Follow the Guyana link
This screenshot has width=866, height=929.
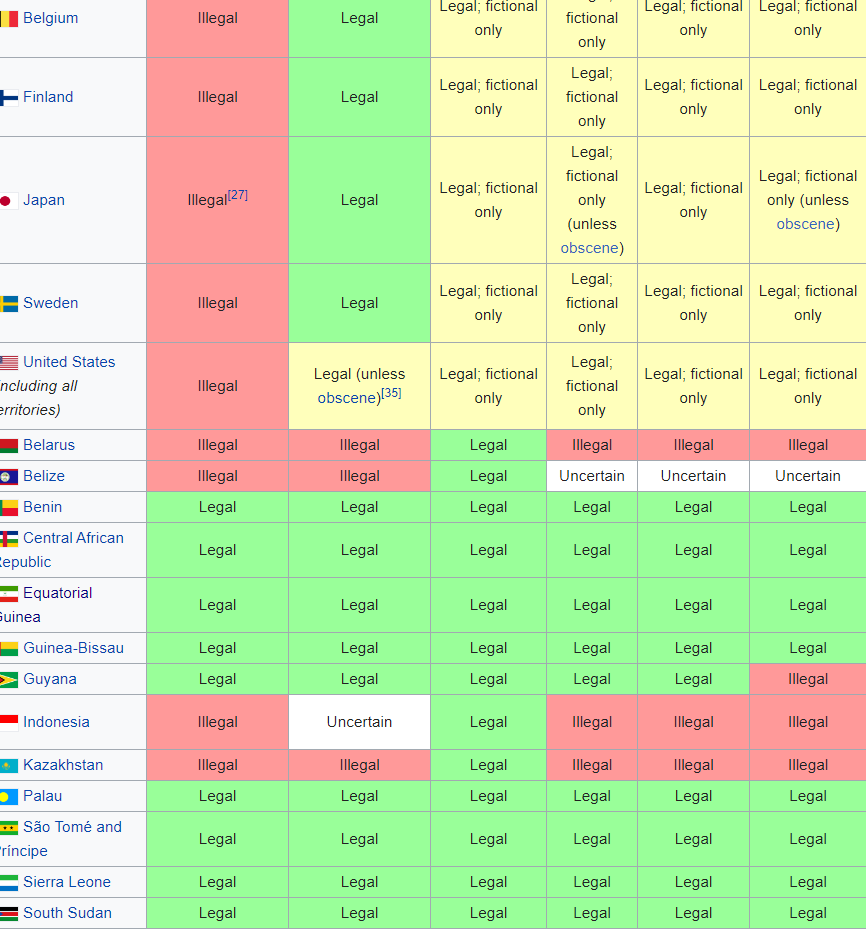[x=50, y=678]
